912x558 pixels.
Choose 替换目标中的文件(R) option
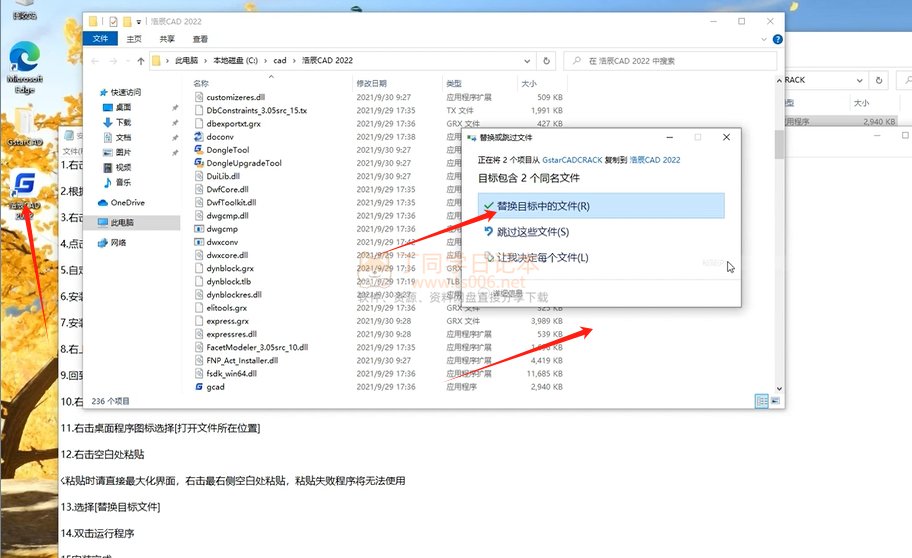tap(601, 206)
